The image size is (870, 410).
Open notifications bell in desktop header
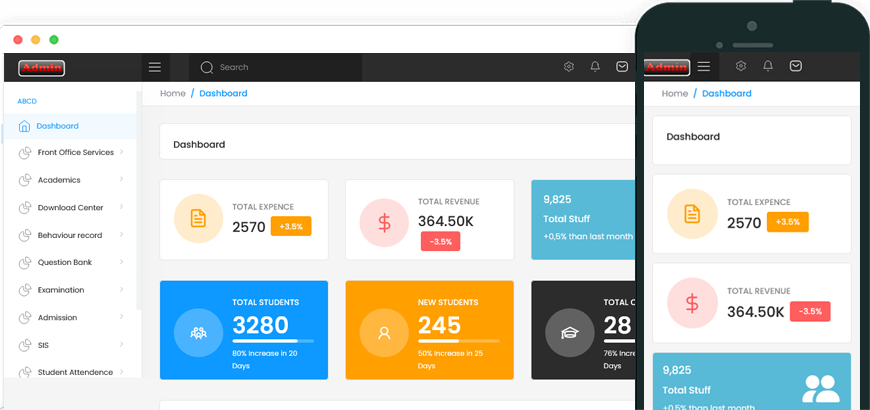point(595,67)
